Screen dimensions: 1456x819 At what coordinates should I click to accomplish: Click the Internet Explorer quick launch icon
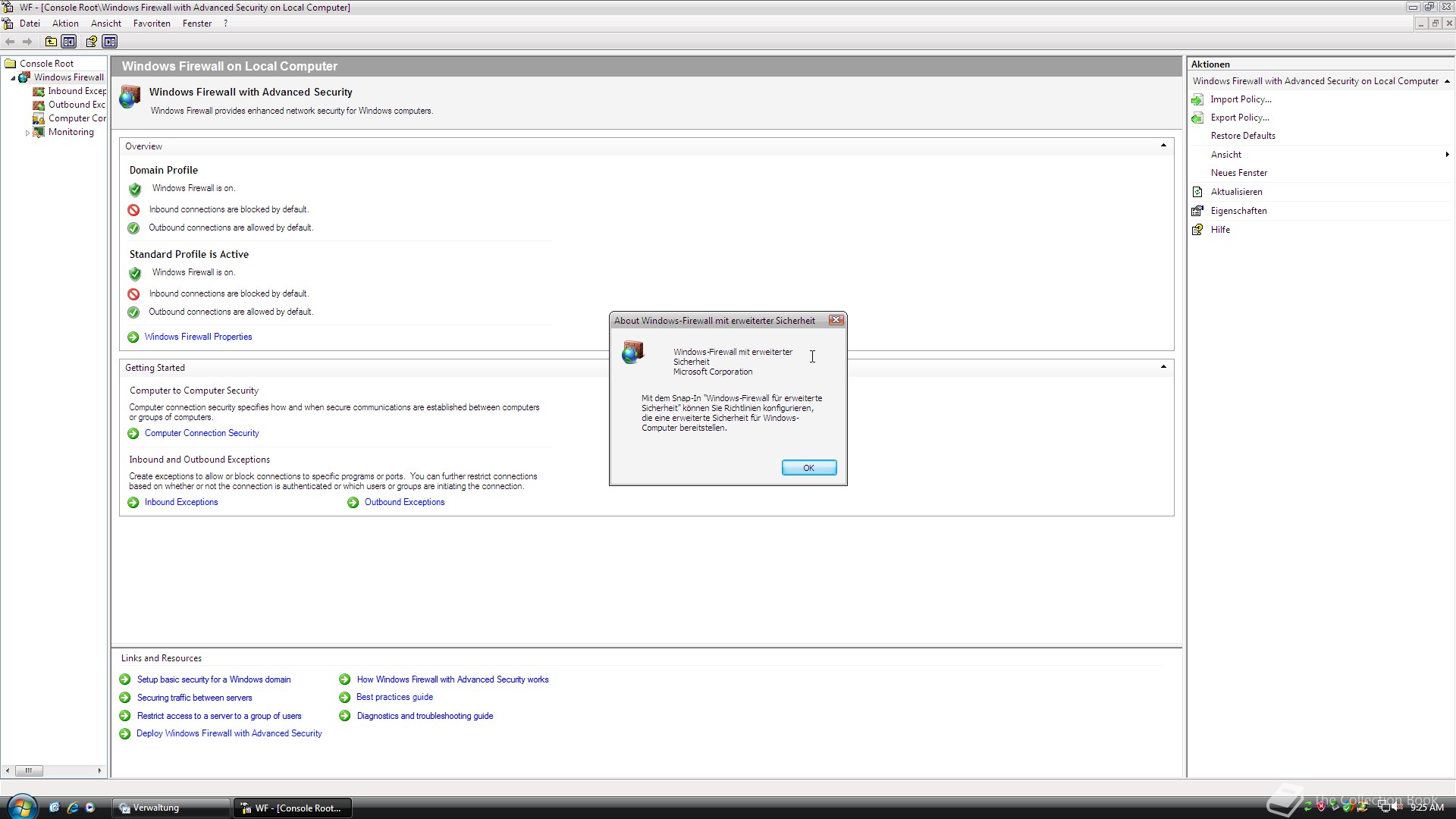coord(73,808)
